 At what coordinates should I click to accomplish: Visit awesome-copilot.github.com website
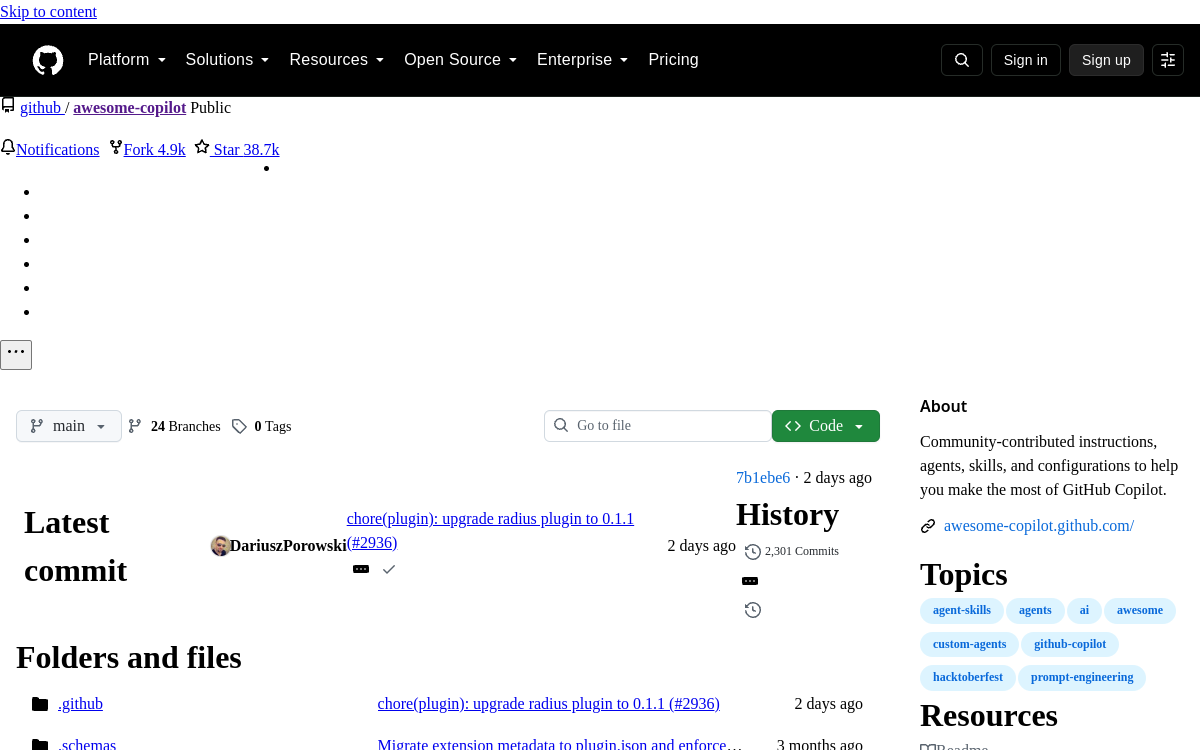click(1039, 526)
